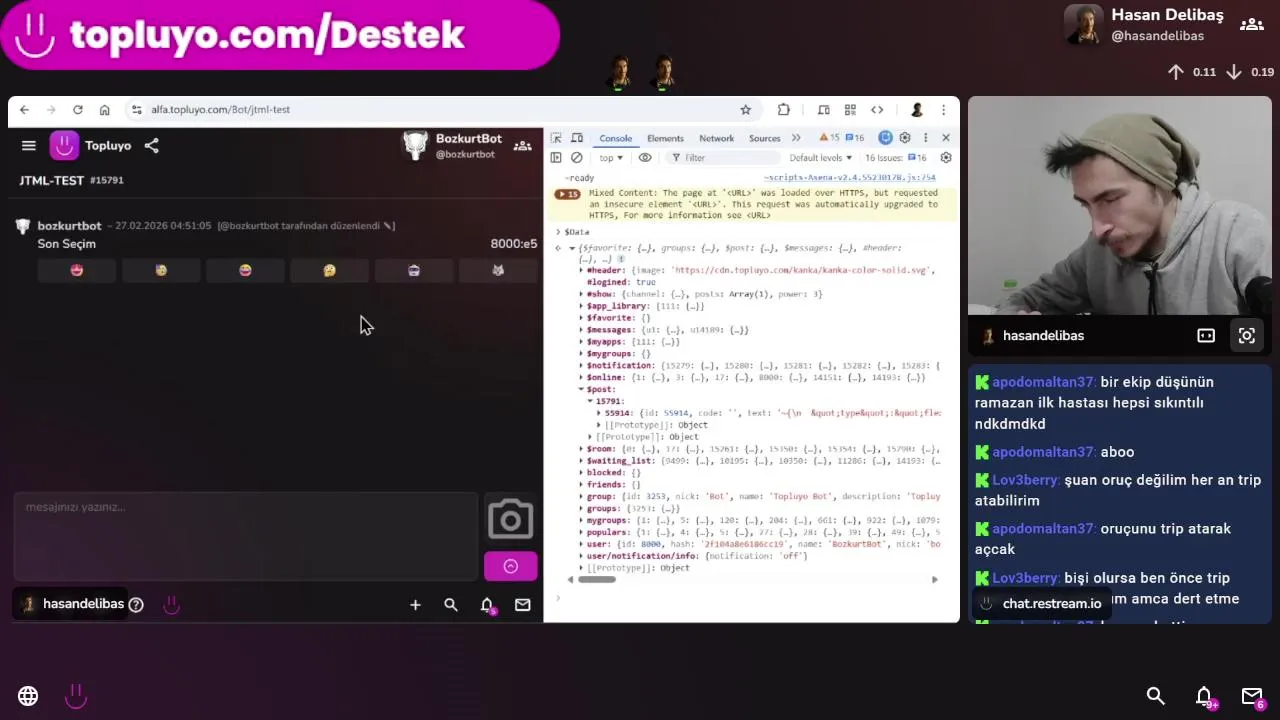Click the chat layout icon under webcam
This screenshot has width=1280, height=720.
(x=1206, y=336)
